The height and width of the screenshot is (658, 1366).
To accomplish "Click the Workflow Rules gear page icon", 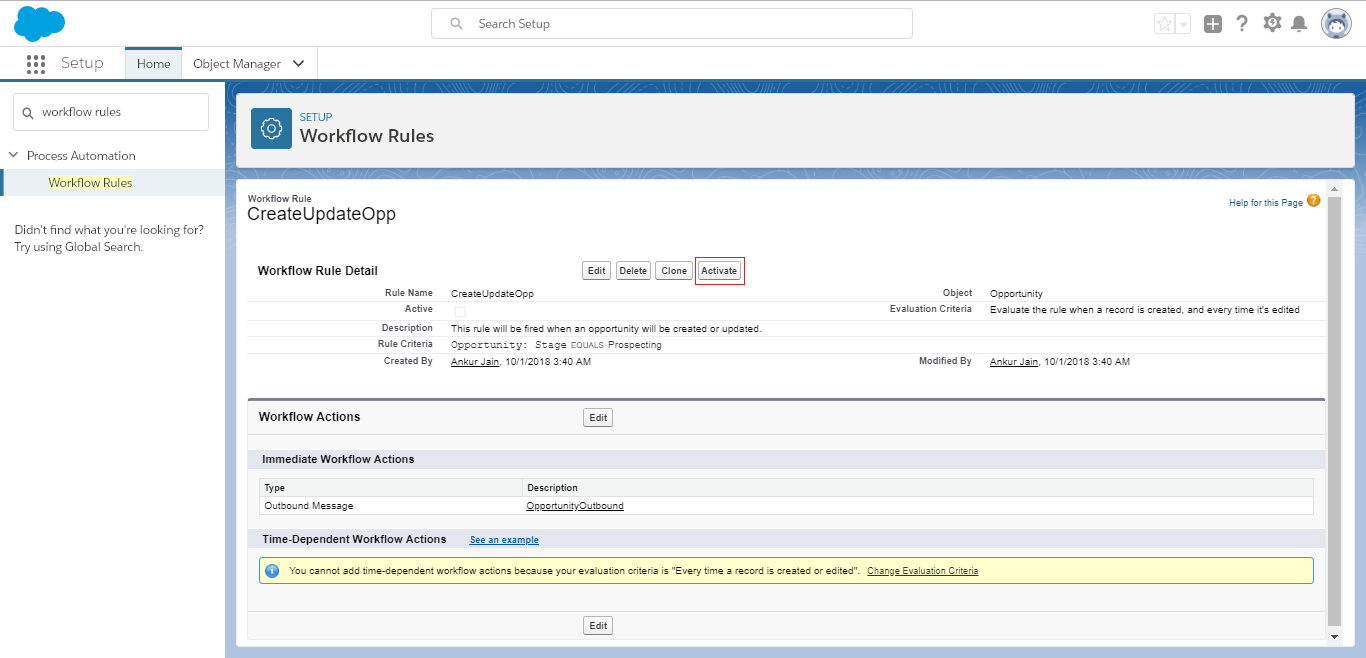I will pyautogui.click(x=271, y=128).
